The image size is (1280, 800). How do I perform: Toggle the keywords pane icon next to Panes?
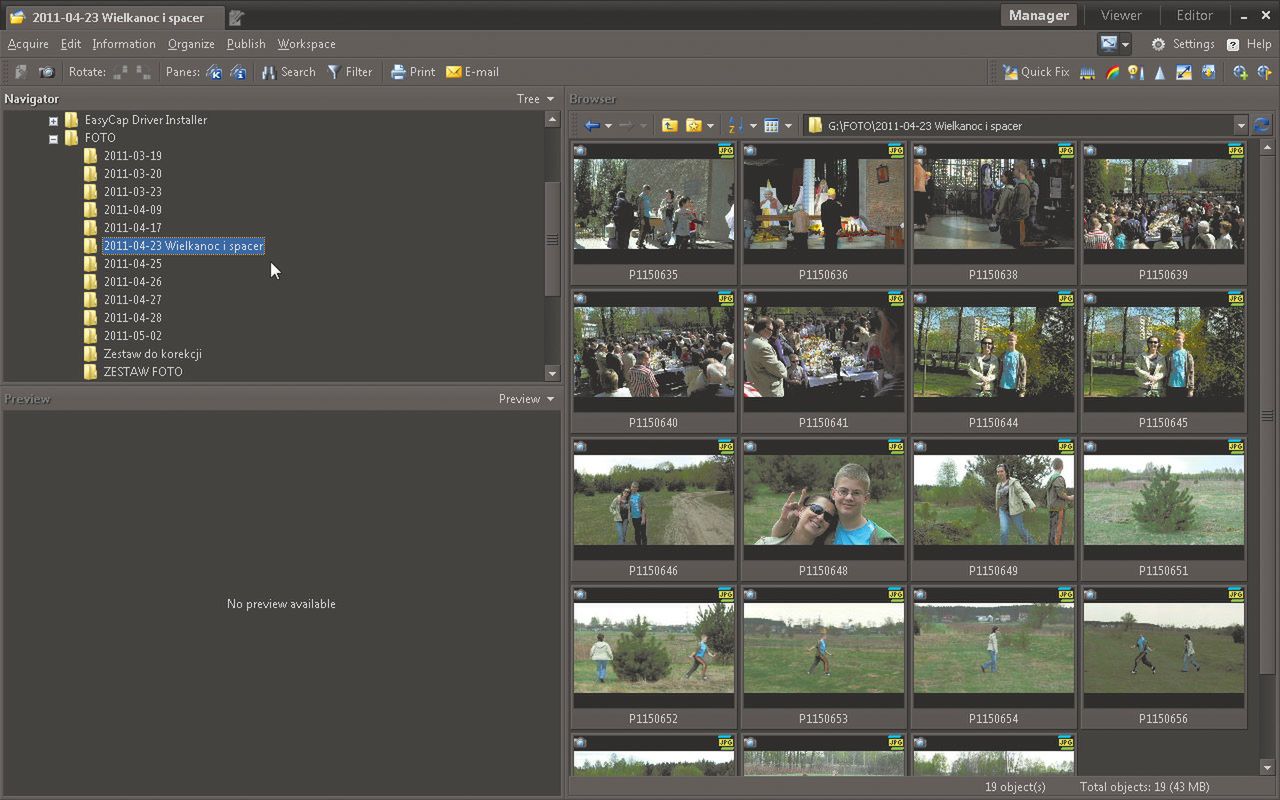213,72
